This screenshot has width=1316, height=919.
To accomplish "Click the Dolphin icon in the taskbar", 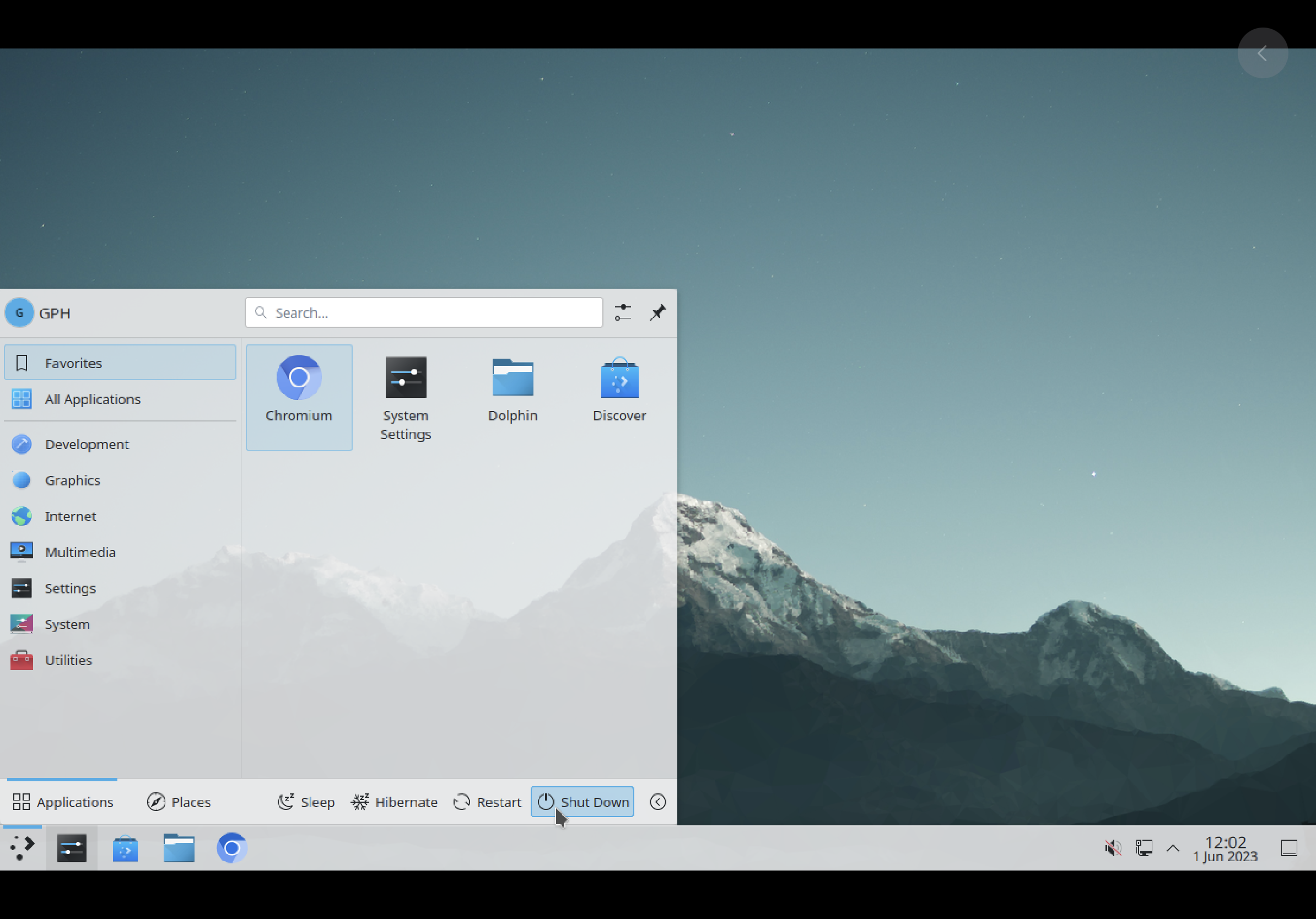I will [179, 847].
